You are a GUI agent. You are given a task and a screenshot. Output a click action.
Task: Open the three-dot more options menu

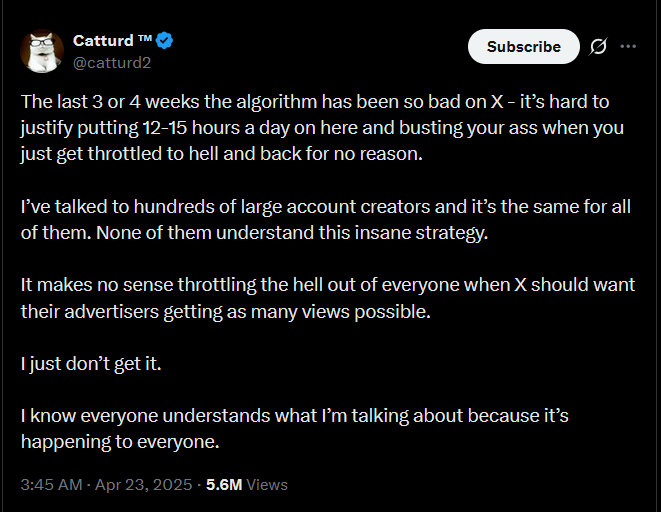click(x=628, y=46)
